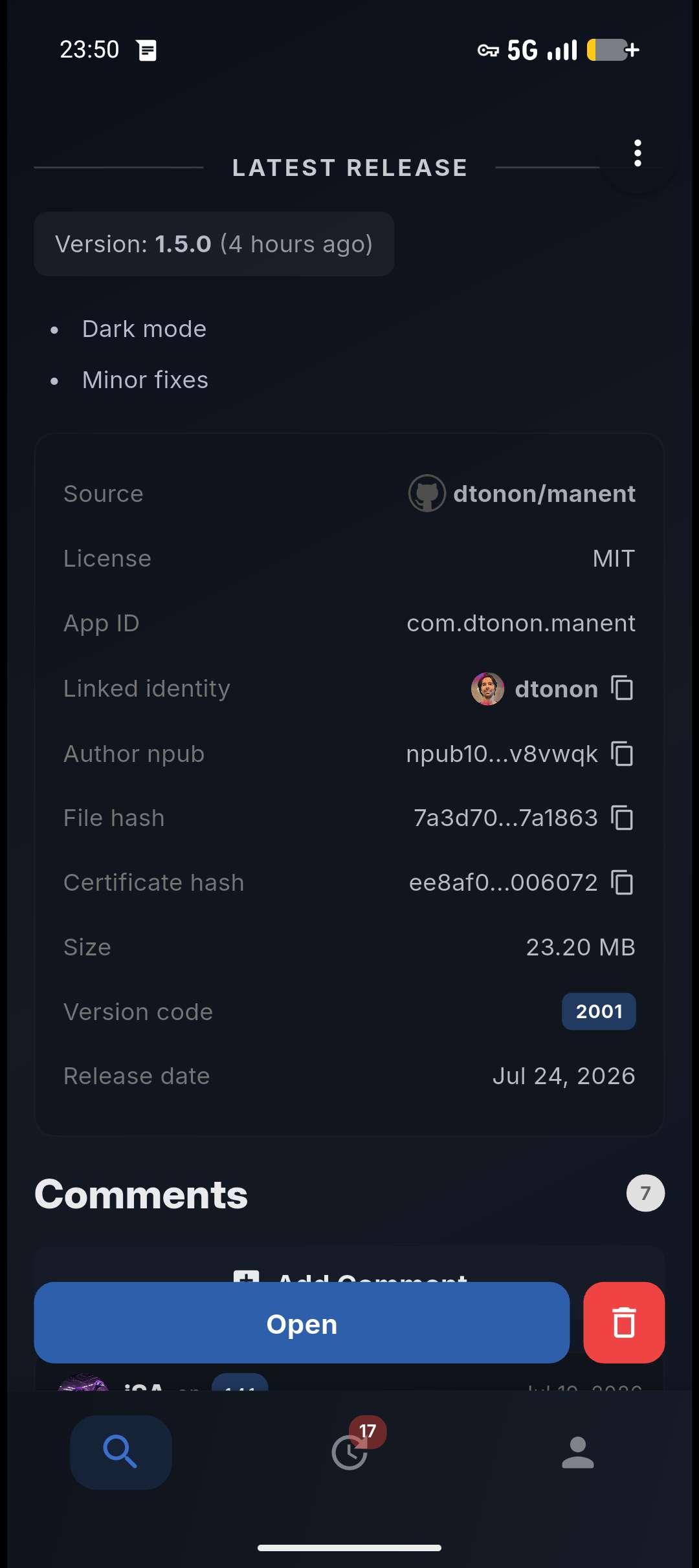The image size is (699, 1568).
Task: Copy the linked identity dtonon
Action: coord(623,688)
